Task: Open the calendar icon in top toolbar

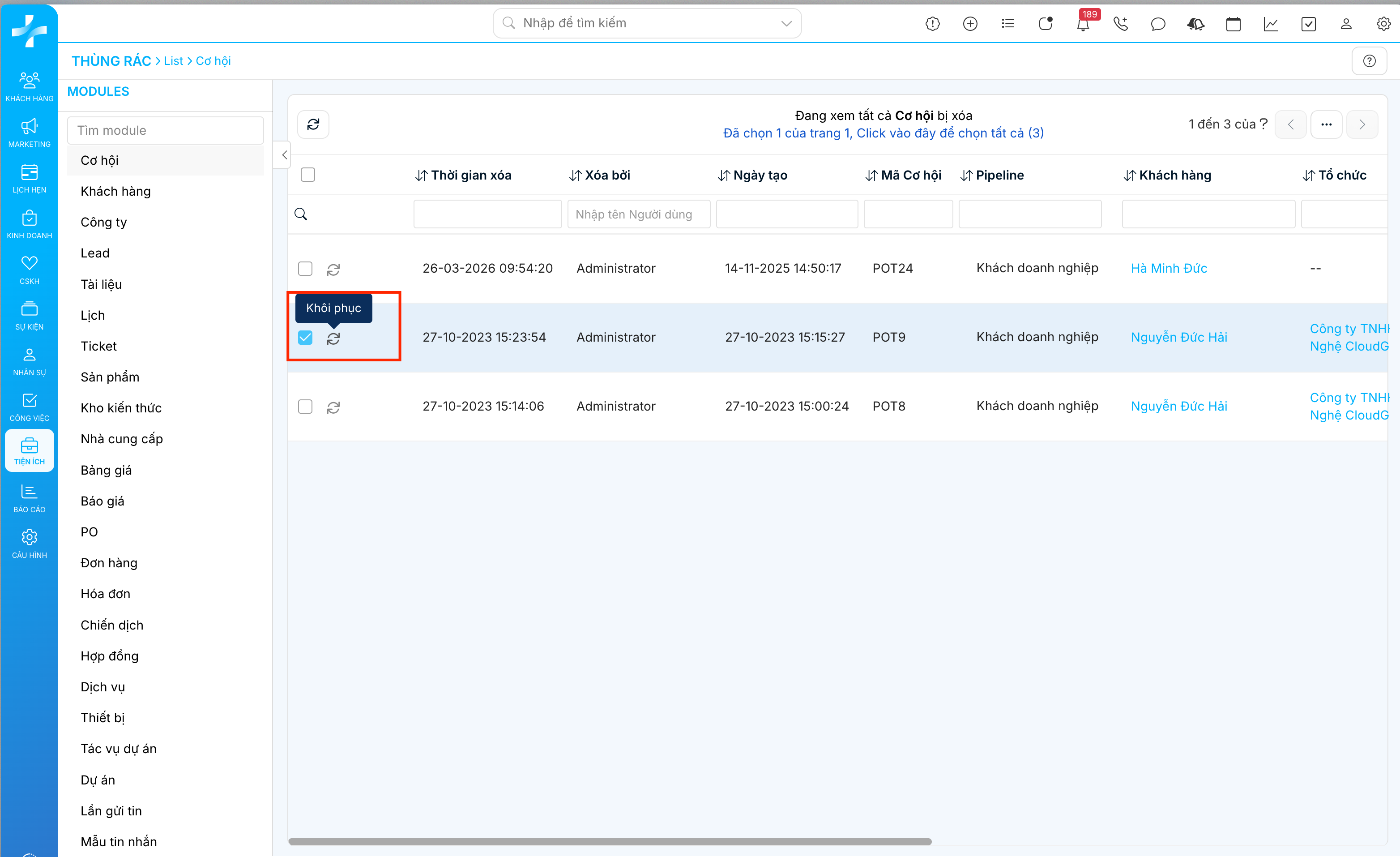Action: coord(1233,24)
